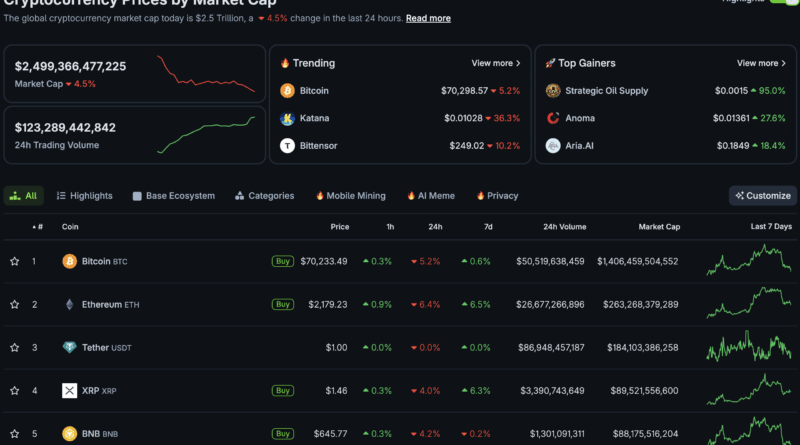
Task: Click the Bitcoin logo in the coin table
Action: (69, 262)
